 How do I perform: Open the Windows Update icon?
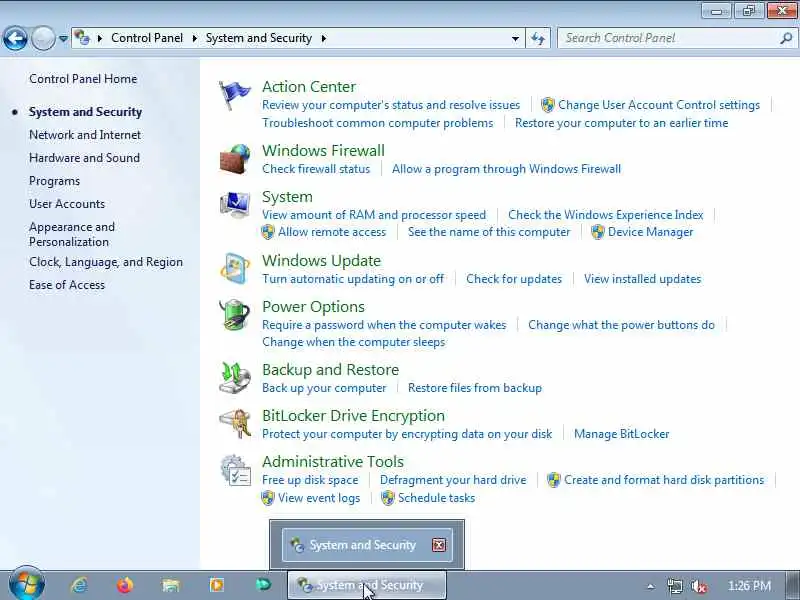click(x=235, y=268)
